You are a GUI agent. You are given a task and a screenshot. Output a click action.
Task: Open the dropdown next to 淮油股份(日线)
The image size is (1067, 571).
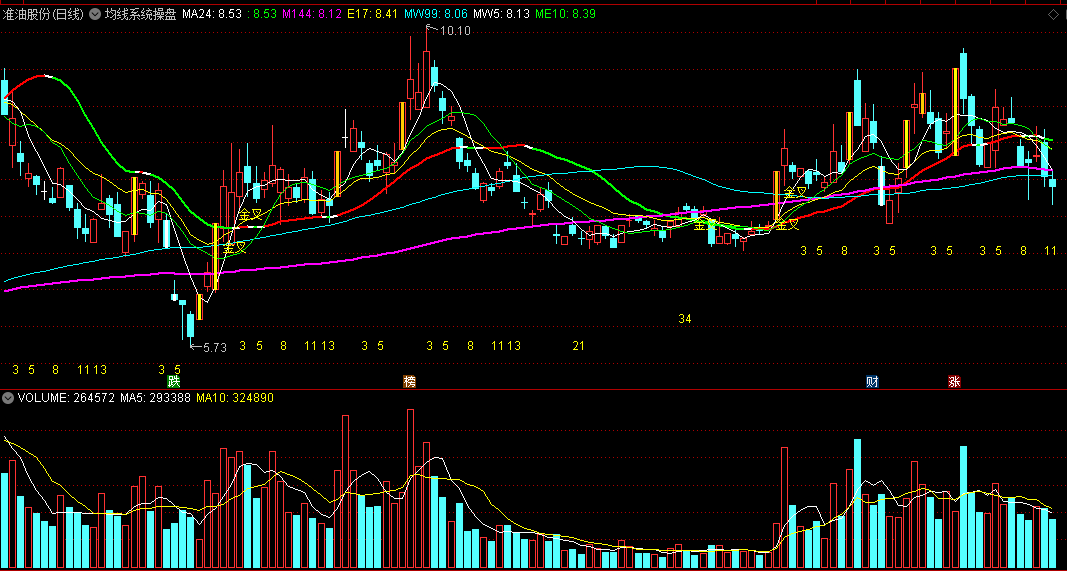95,14
